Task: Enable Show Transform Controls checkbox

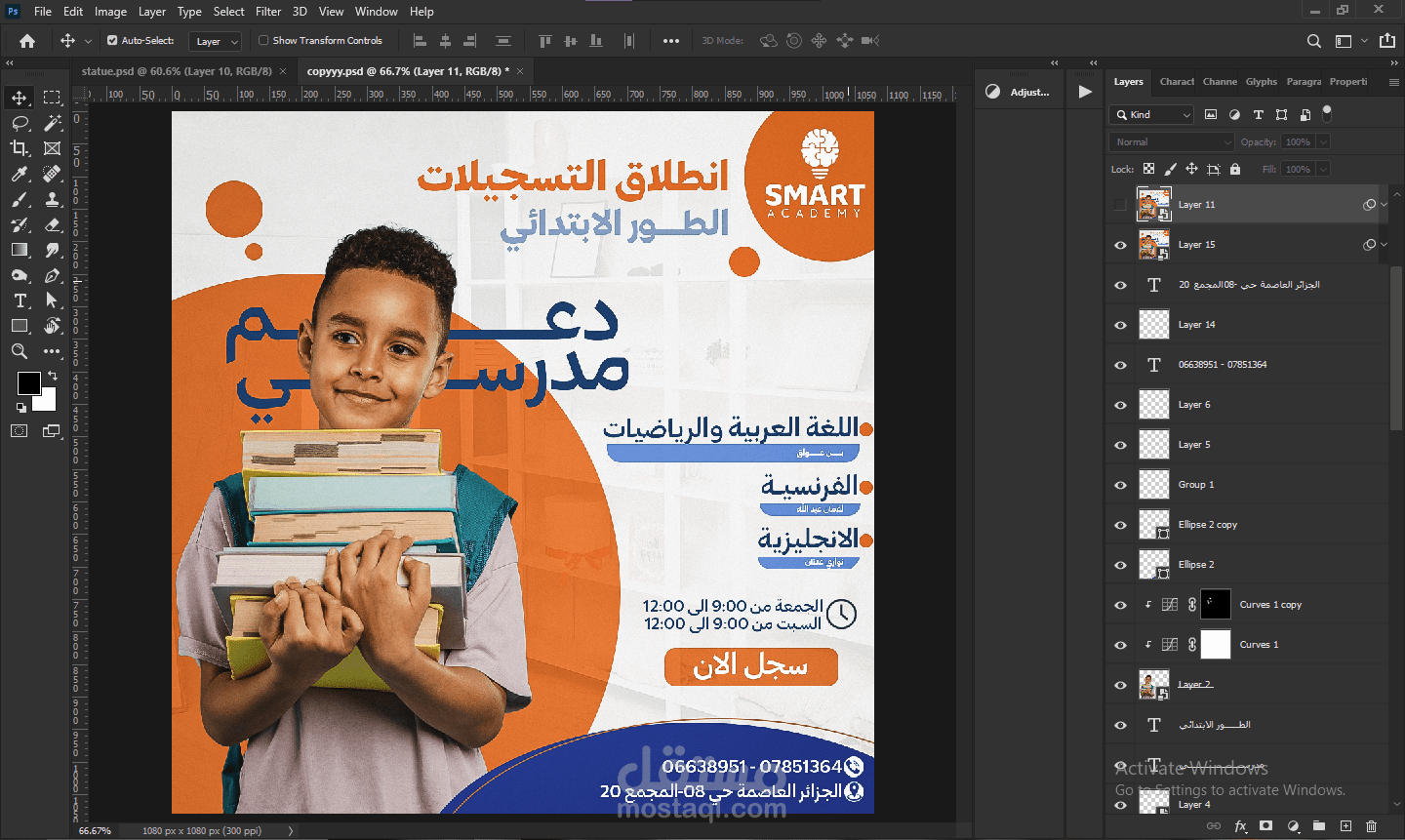Action: (263, 41)
